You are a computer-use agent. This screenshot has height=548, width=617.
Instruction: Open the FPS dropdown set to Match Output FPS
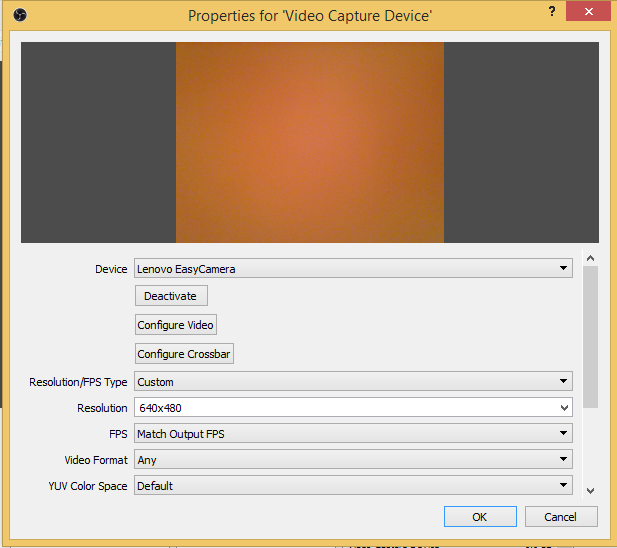(353, 434)
